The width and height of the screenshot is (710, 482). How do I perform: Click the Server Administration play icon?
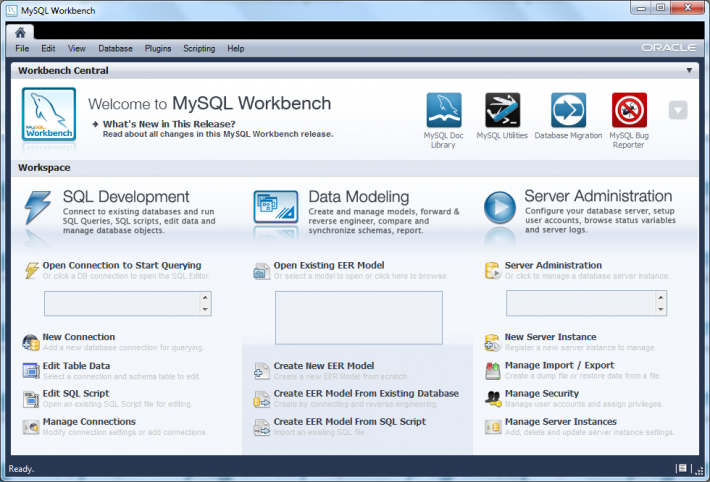point(499,207)
